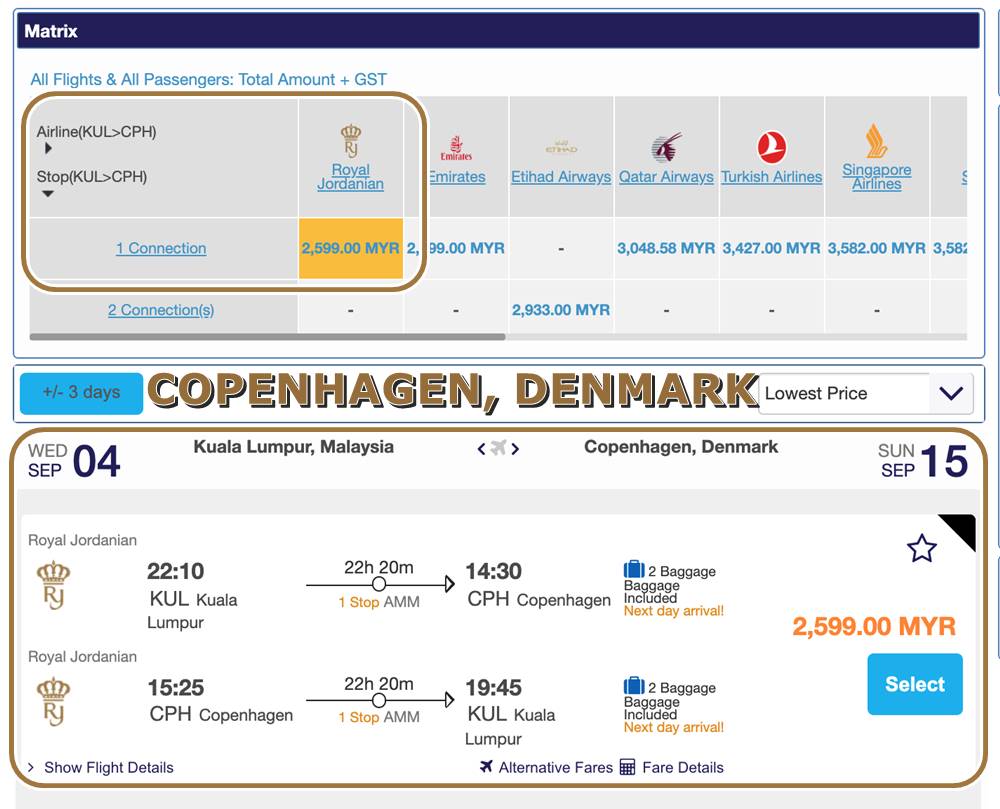Screen dimensions: 1000x809
Task: Click the 14:30 CPH arrival time
Action: pyautogui.click(x=494, y=571)
